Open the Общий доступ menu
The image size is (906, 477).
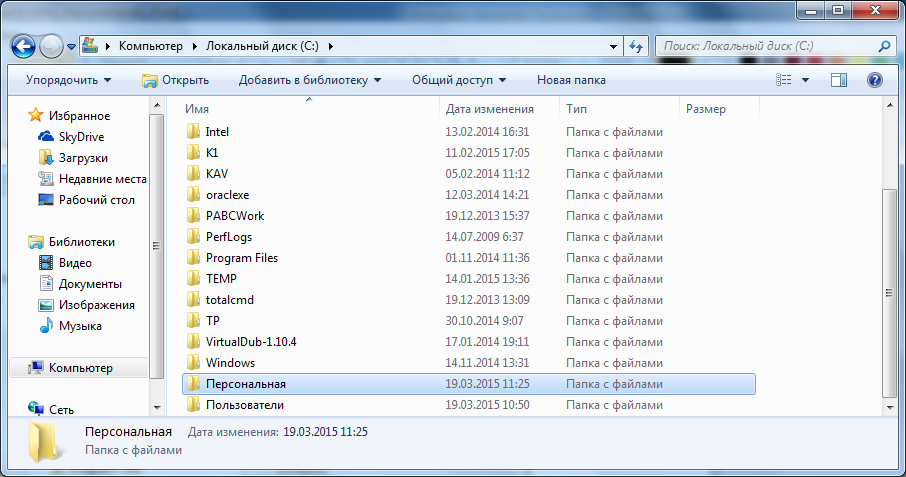point(459,80)
